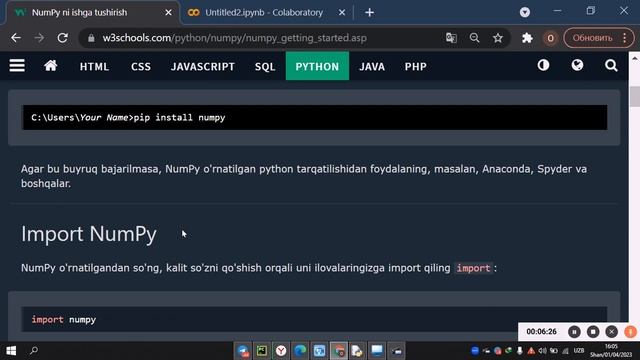Open the HTML tutorial menu

pyautogui.click(x=94, y=67)
